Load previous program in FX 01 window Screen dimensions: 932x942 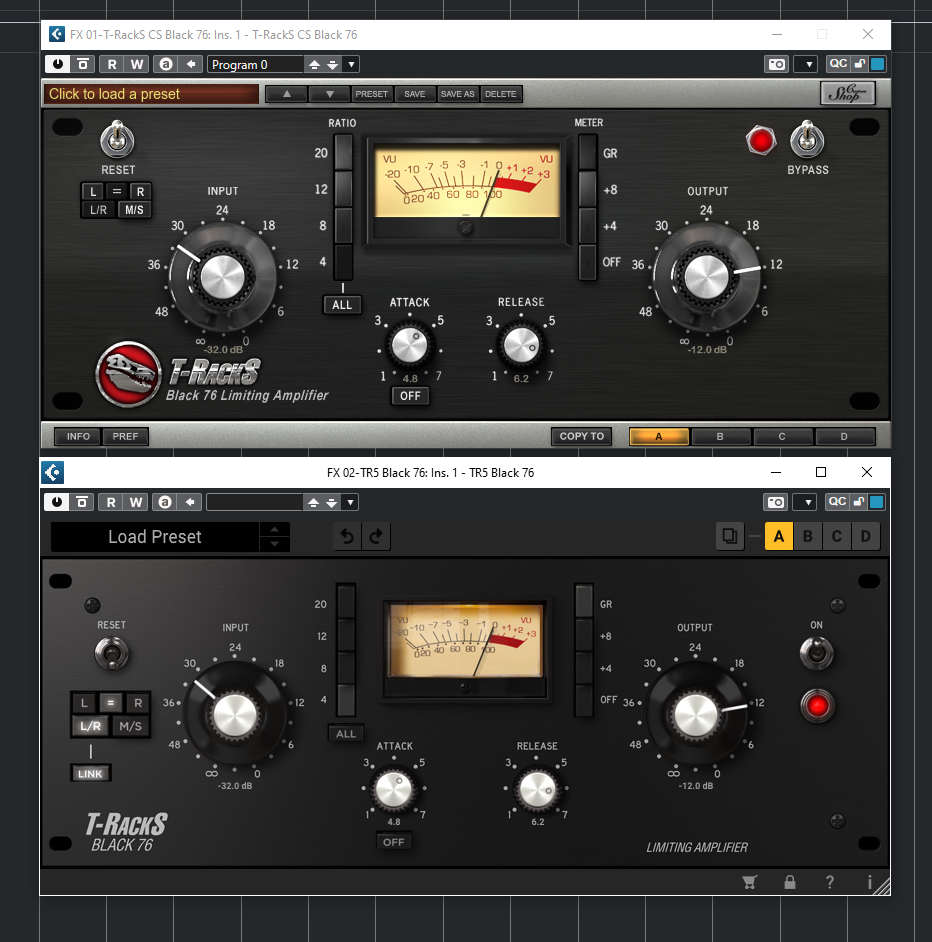[314, 64]
